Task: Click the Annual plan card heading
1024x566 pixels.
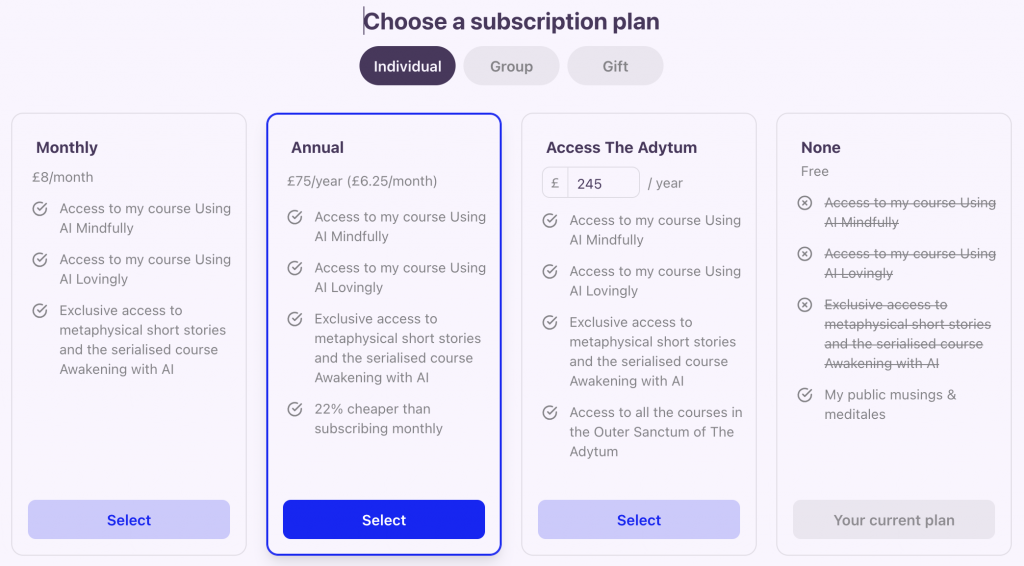Action: pyautogui.click(x=317, y=147)
